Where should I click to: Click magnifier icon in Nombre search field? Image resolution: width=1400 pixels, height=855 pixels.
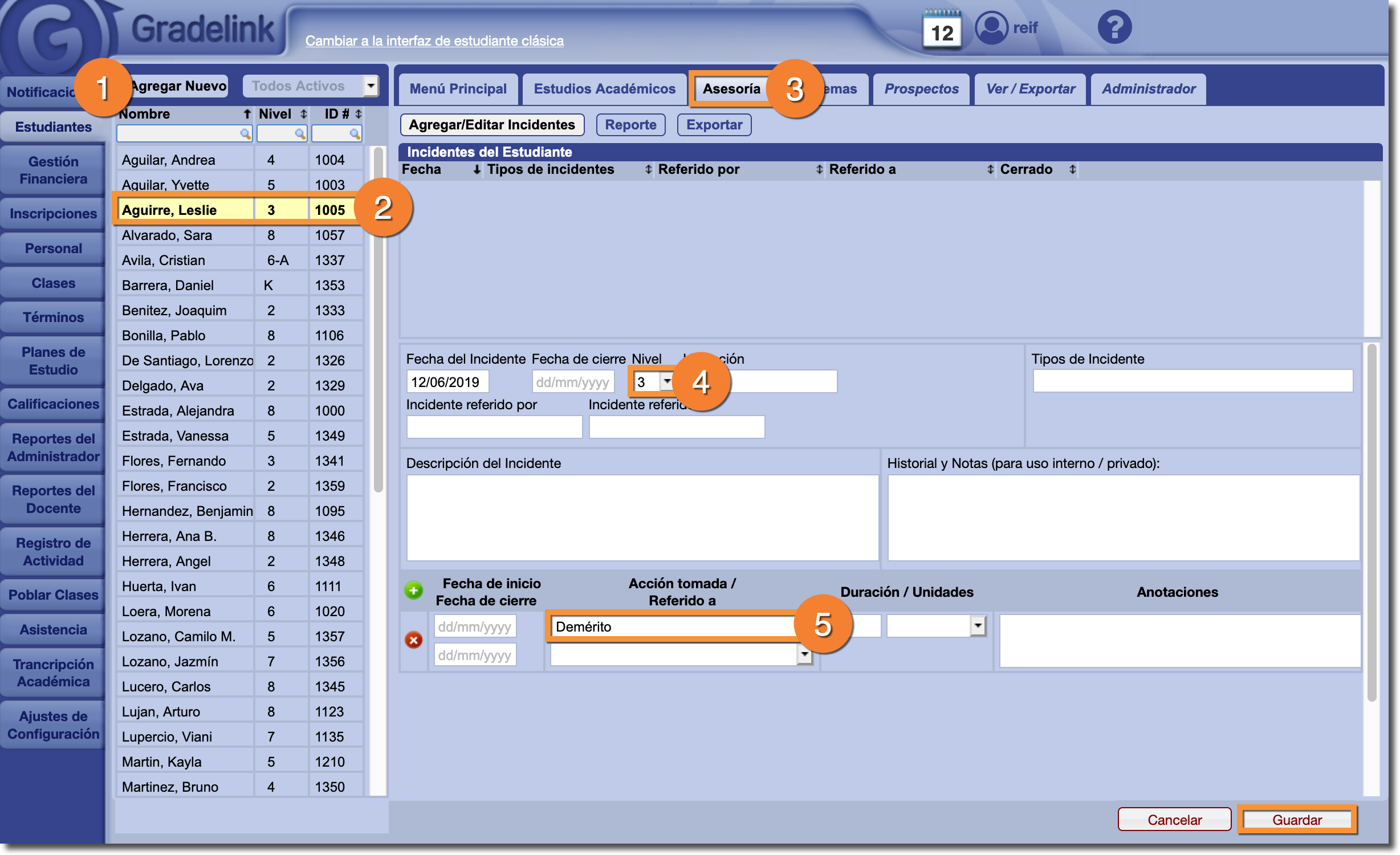point(245,134)
